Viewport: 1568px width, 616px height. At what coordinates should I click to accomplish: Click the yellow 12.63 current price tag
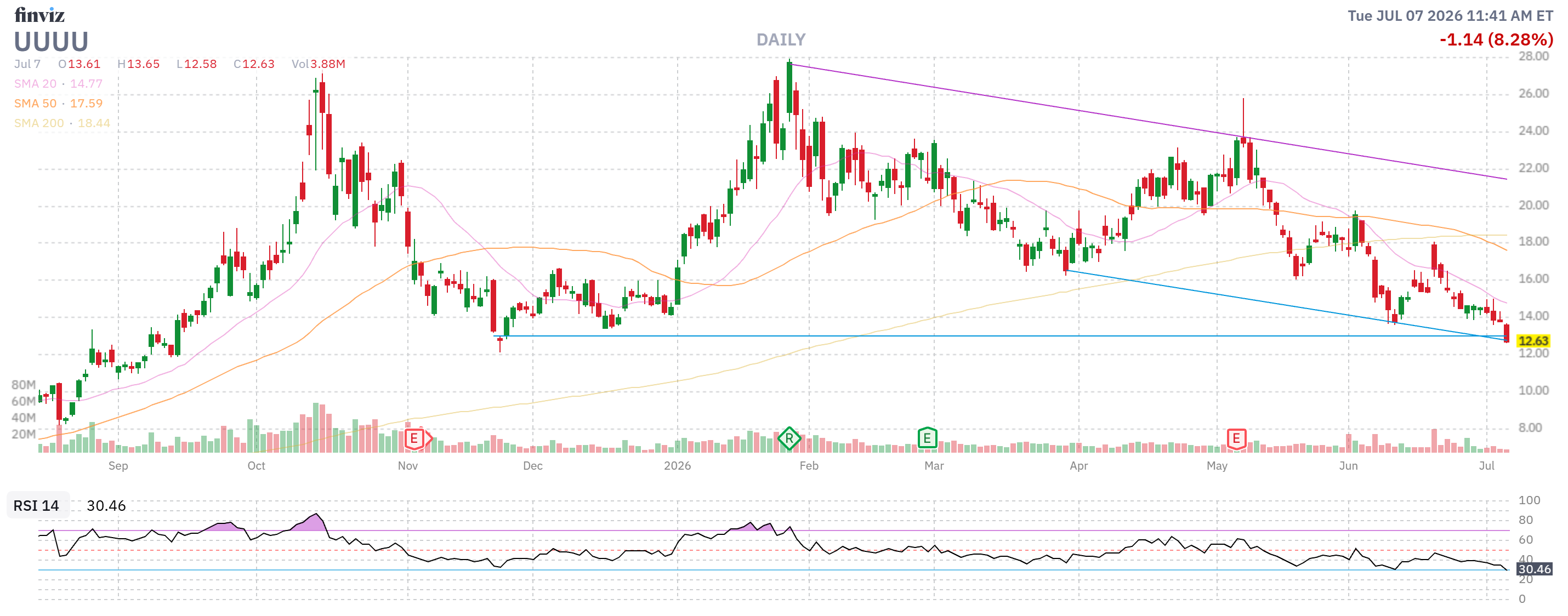[x=1533, y=341]
